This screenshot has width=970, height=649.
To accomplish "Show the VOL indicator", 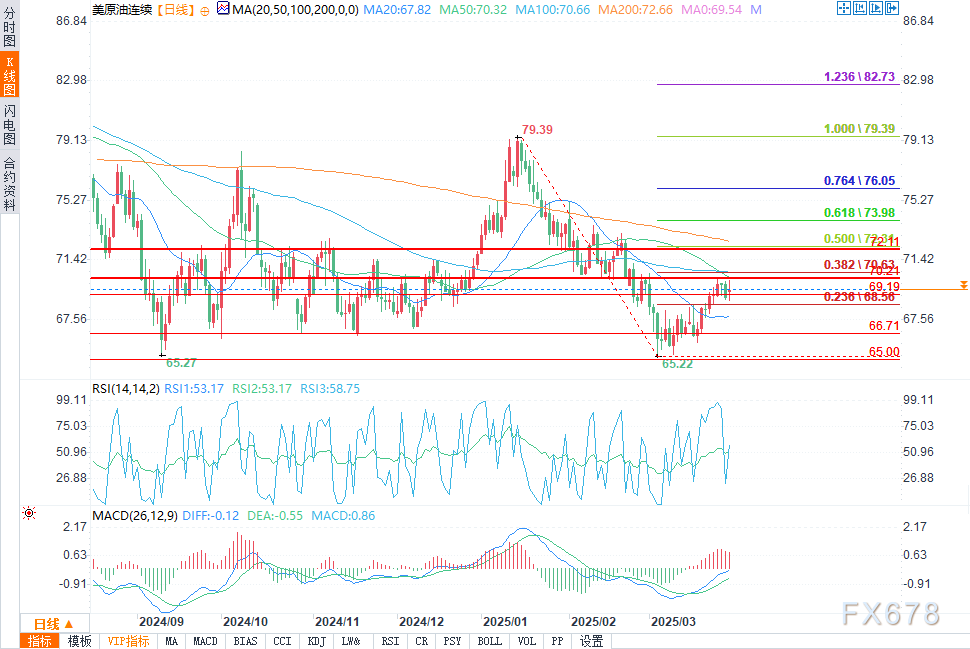I will 527,641.
